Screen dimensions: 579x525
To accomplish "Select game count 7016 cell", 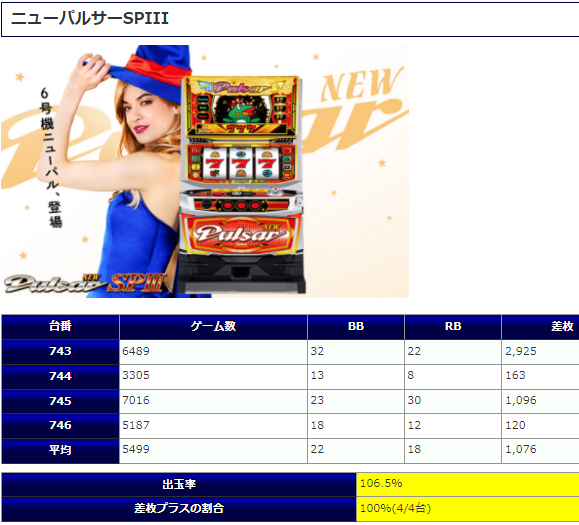I will coord(213,401).
